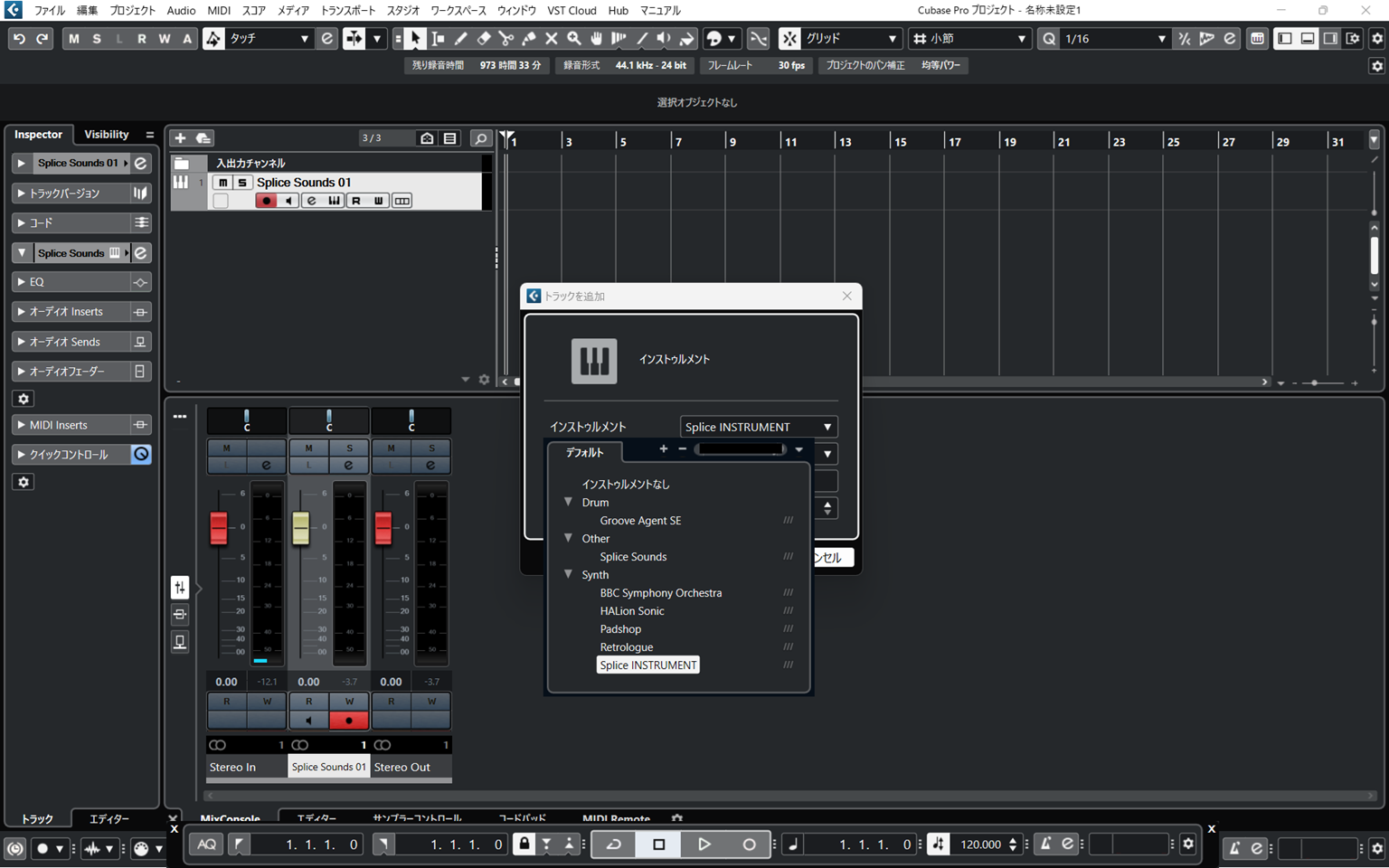Click the tempo 120.000 field

980,844
